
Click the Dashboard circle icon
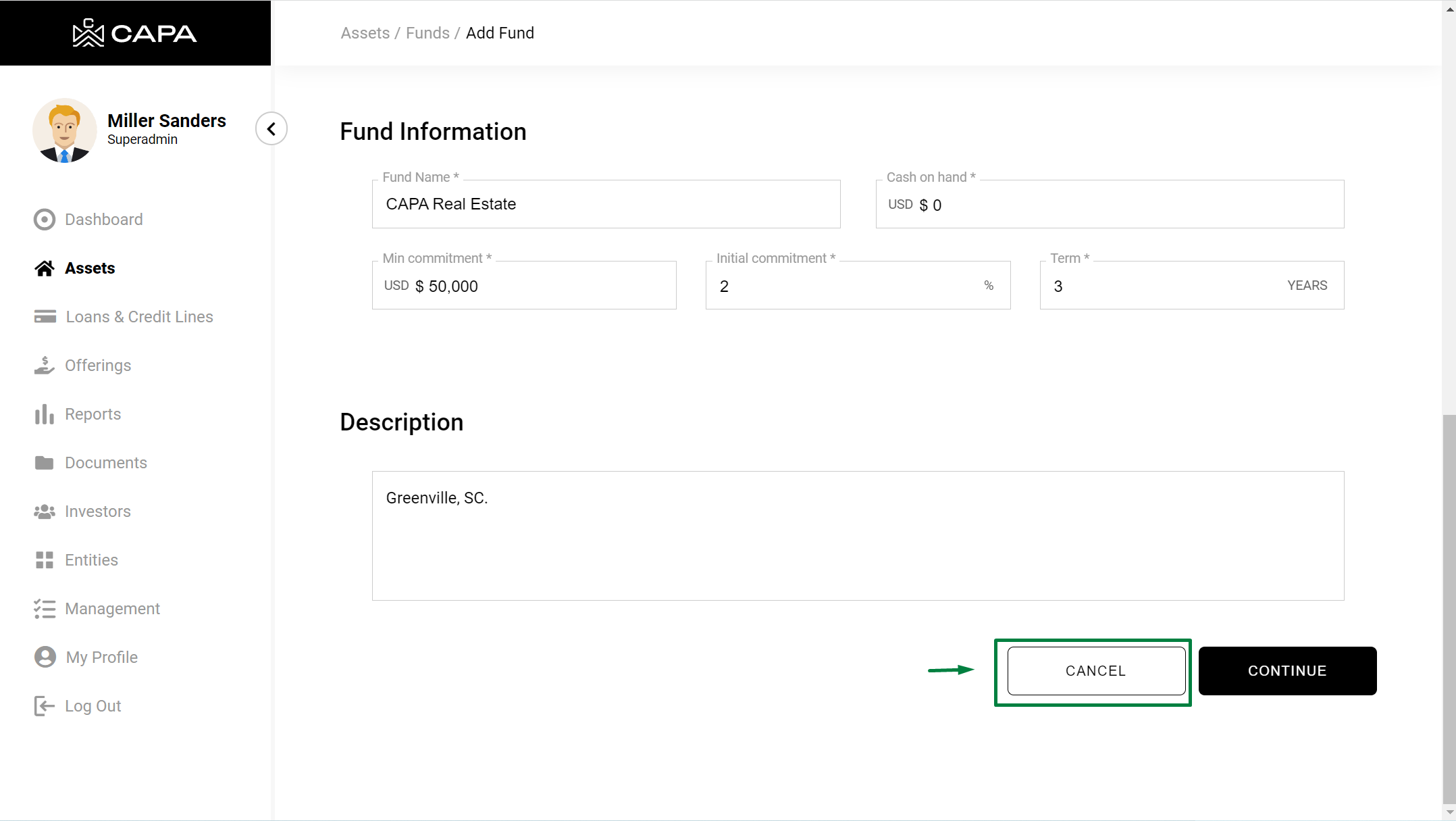[x=45, y=220]
